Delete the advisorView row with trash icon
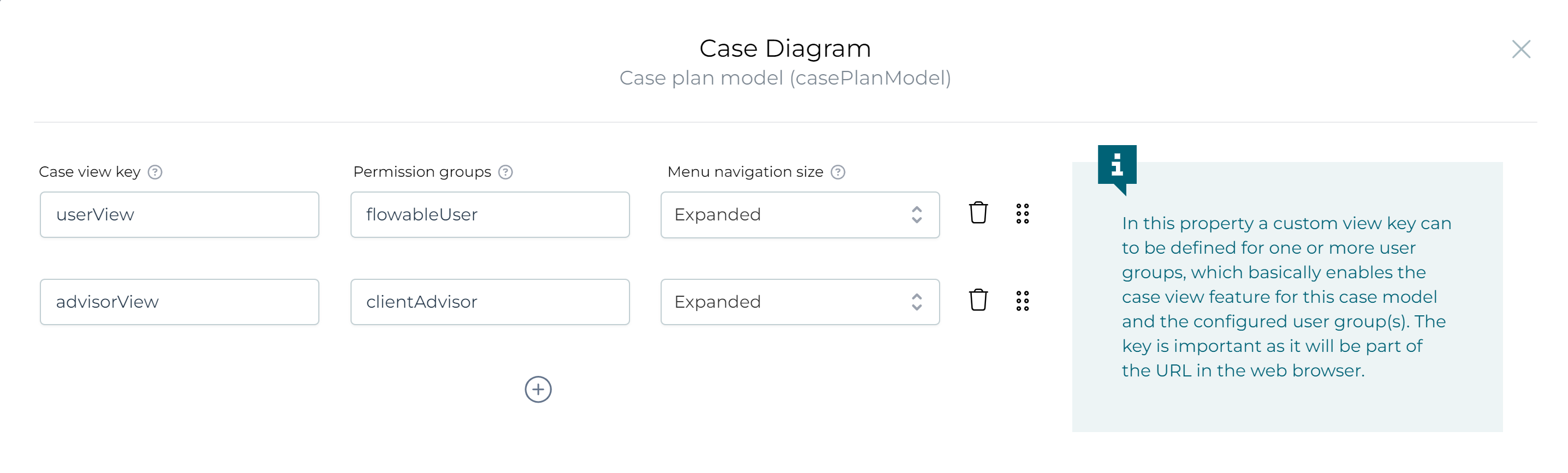 [978, 301]
